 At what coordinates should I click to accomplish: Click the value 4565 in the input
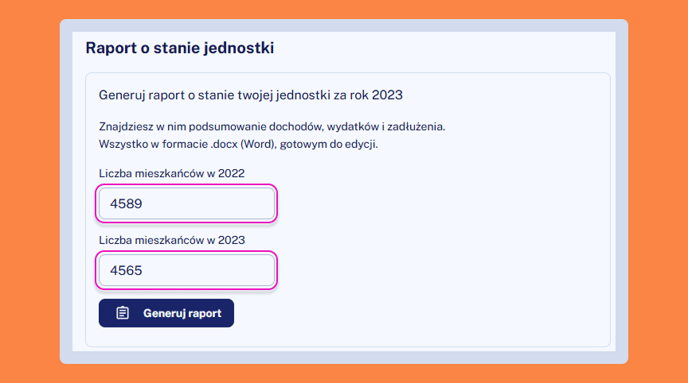click(126, 270)
